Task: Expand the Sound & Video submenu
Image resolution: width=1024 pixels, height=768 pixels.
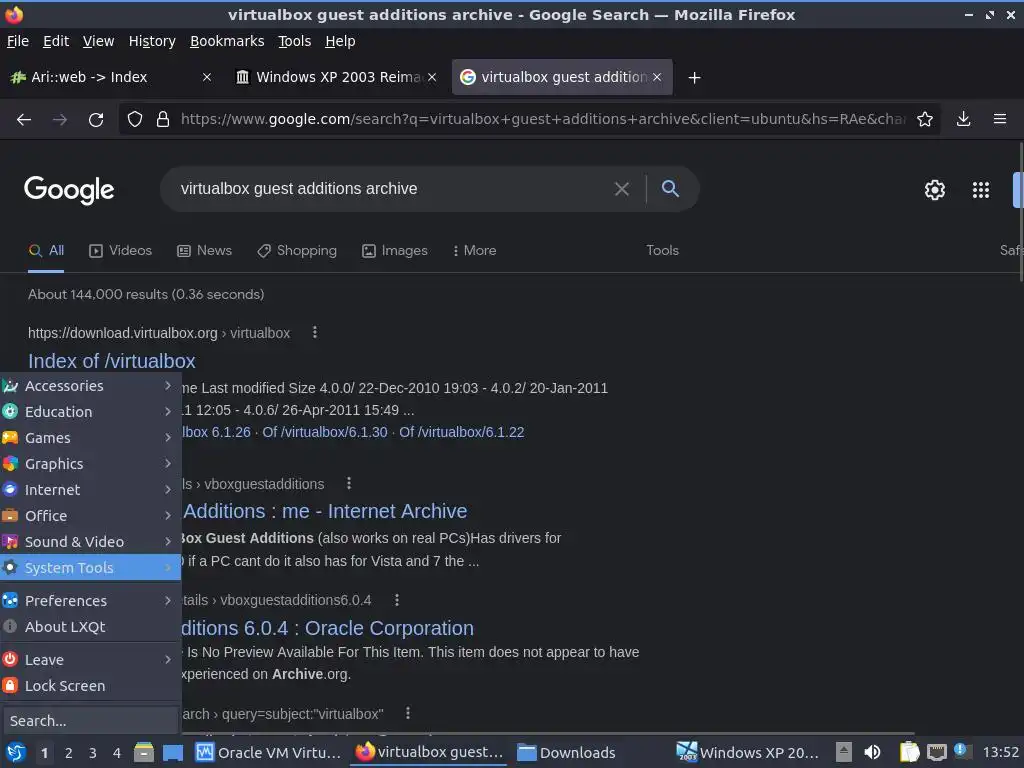Action: coord(90,542)
